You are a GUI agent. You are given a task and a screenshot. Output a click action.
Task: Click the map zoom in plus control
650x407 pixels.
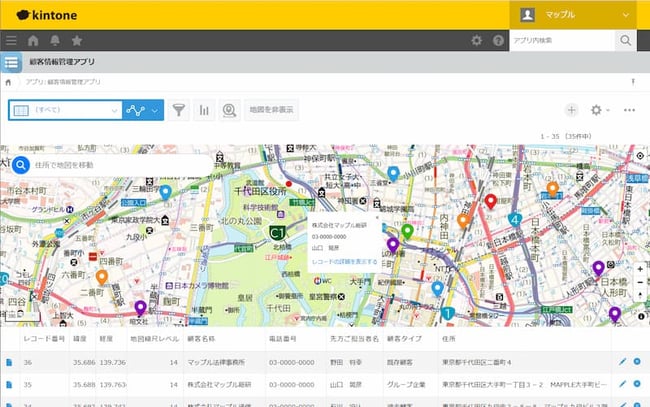point(641,269)
